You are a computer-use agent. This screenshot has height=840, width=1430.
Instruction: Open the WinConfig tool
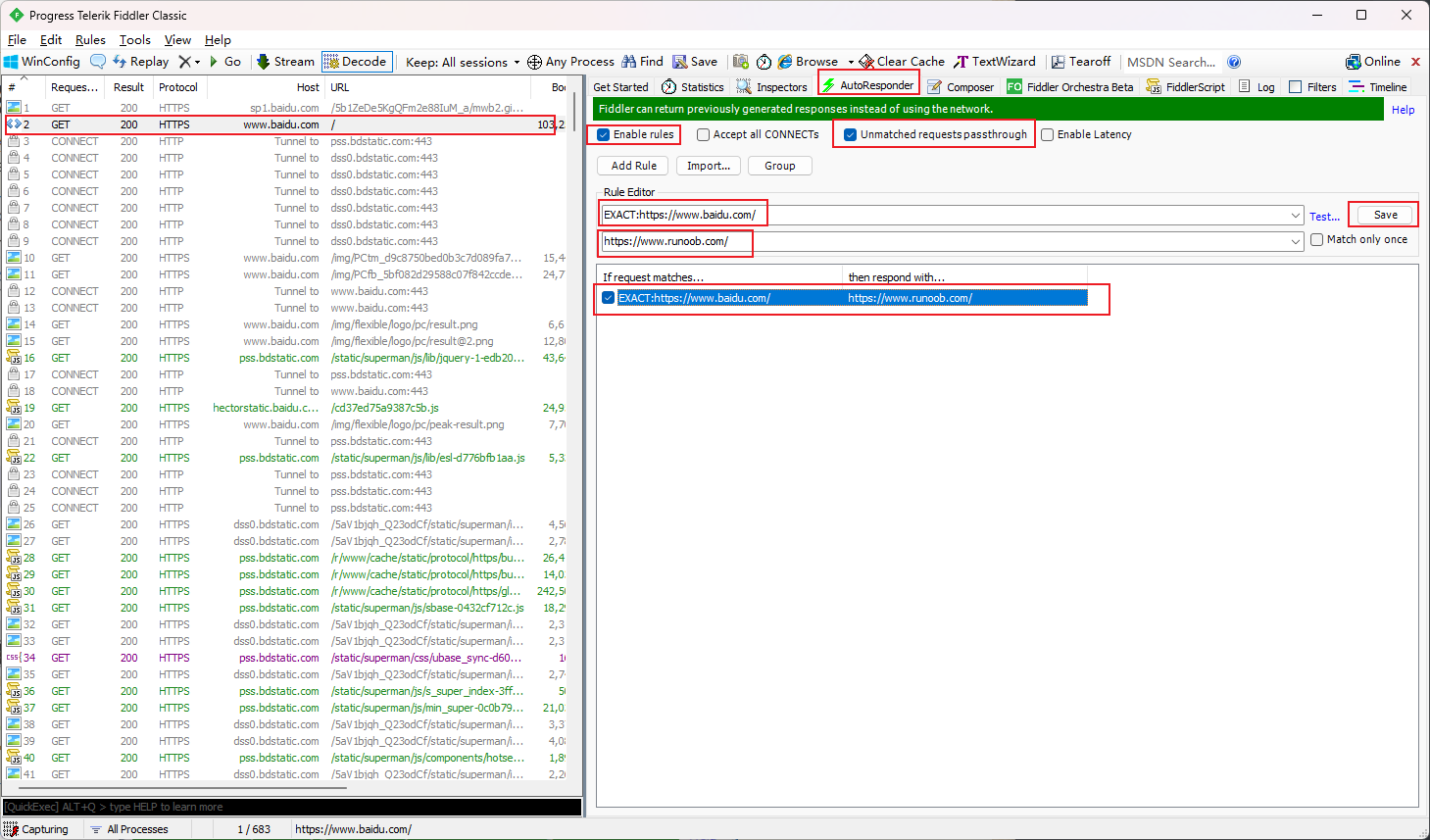click(42, 62)
